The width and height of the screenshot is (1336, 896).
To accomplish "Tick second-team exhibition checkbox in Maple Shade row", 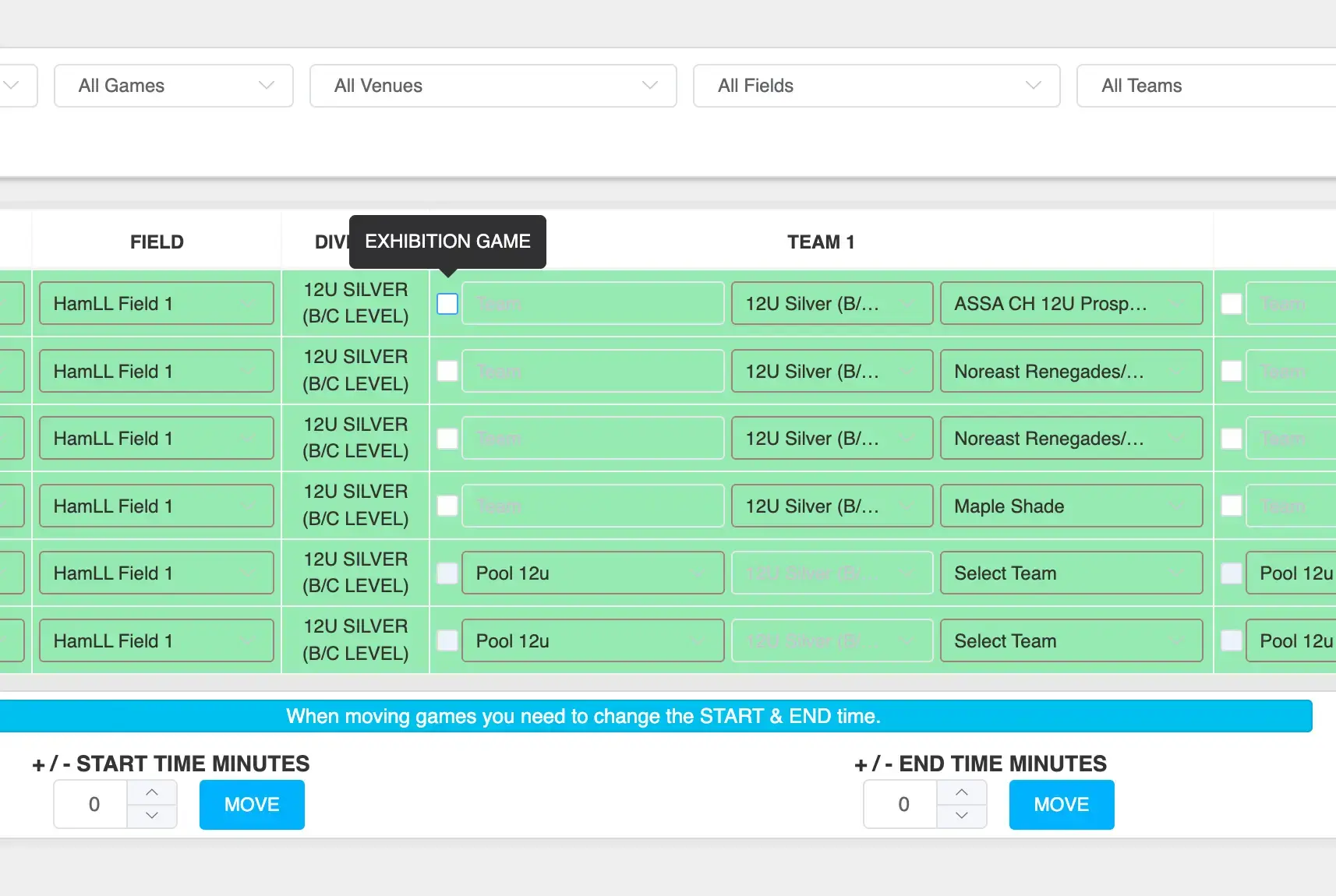I will [1232, 506].
